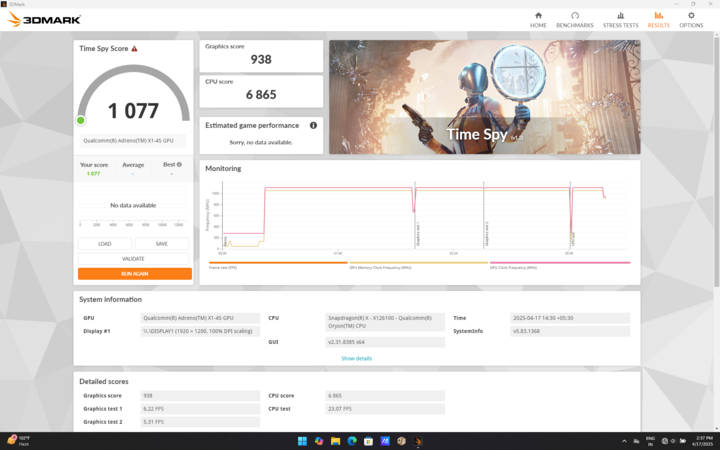Click the 3DMark logo in the header
This screenshot has width=720, height=450.
(x=45, y=19)
